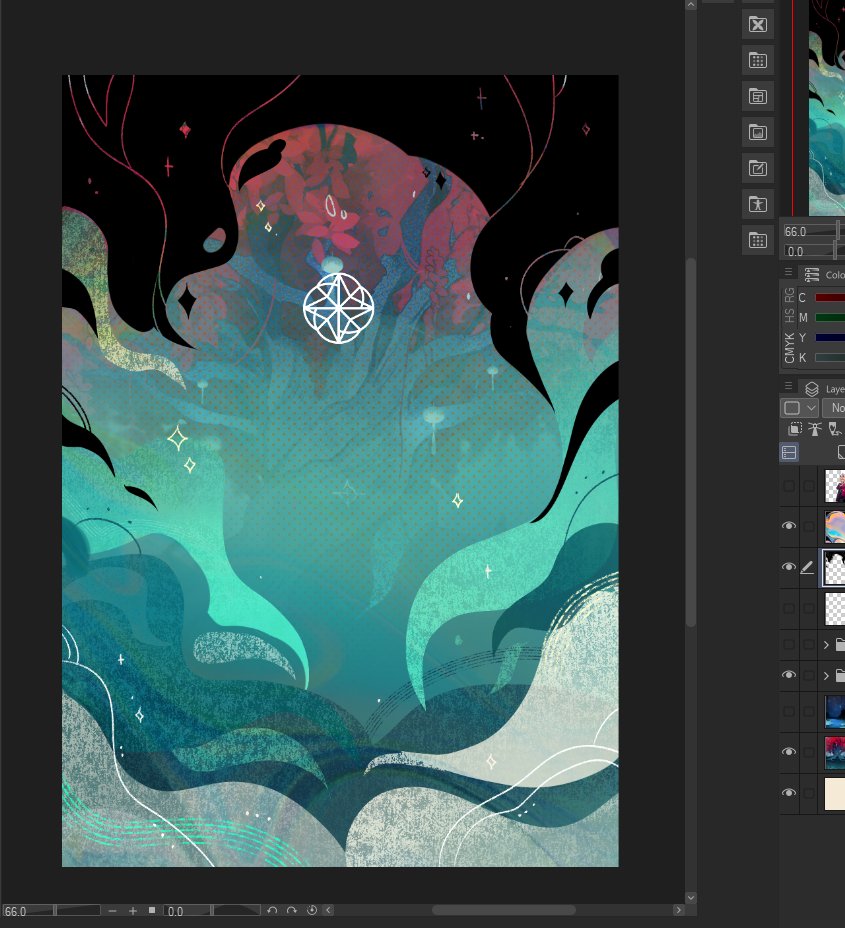Open the Monochromatic pattern material palette
Viewport: 845px width, 928px height.
(x=757, y=60)
